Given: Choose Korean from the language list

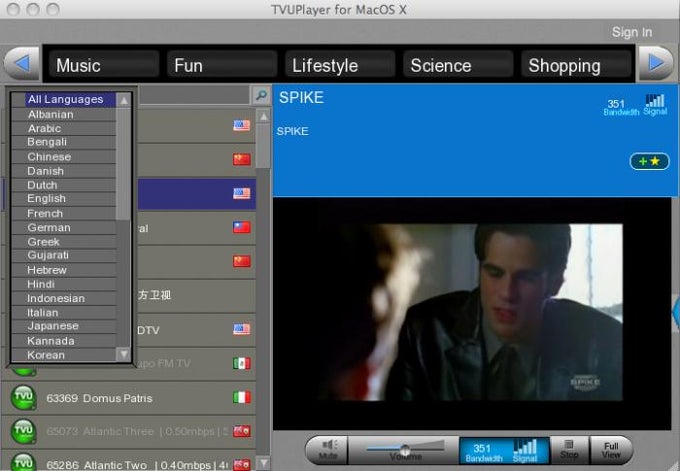Looking at the screenshot, I should 64,355.
